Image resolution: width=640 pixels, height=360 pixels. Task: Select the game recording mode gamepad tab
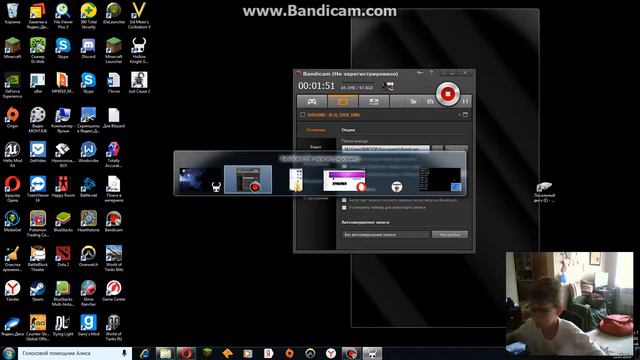(x=312, y=101)
